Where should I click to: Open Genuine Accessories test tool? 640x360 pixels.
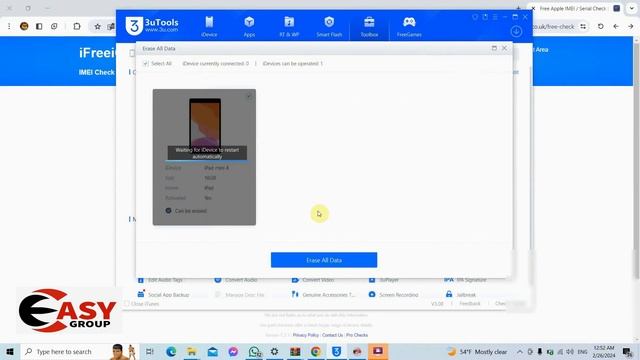(323, 294)
